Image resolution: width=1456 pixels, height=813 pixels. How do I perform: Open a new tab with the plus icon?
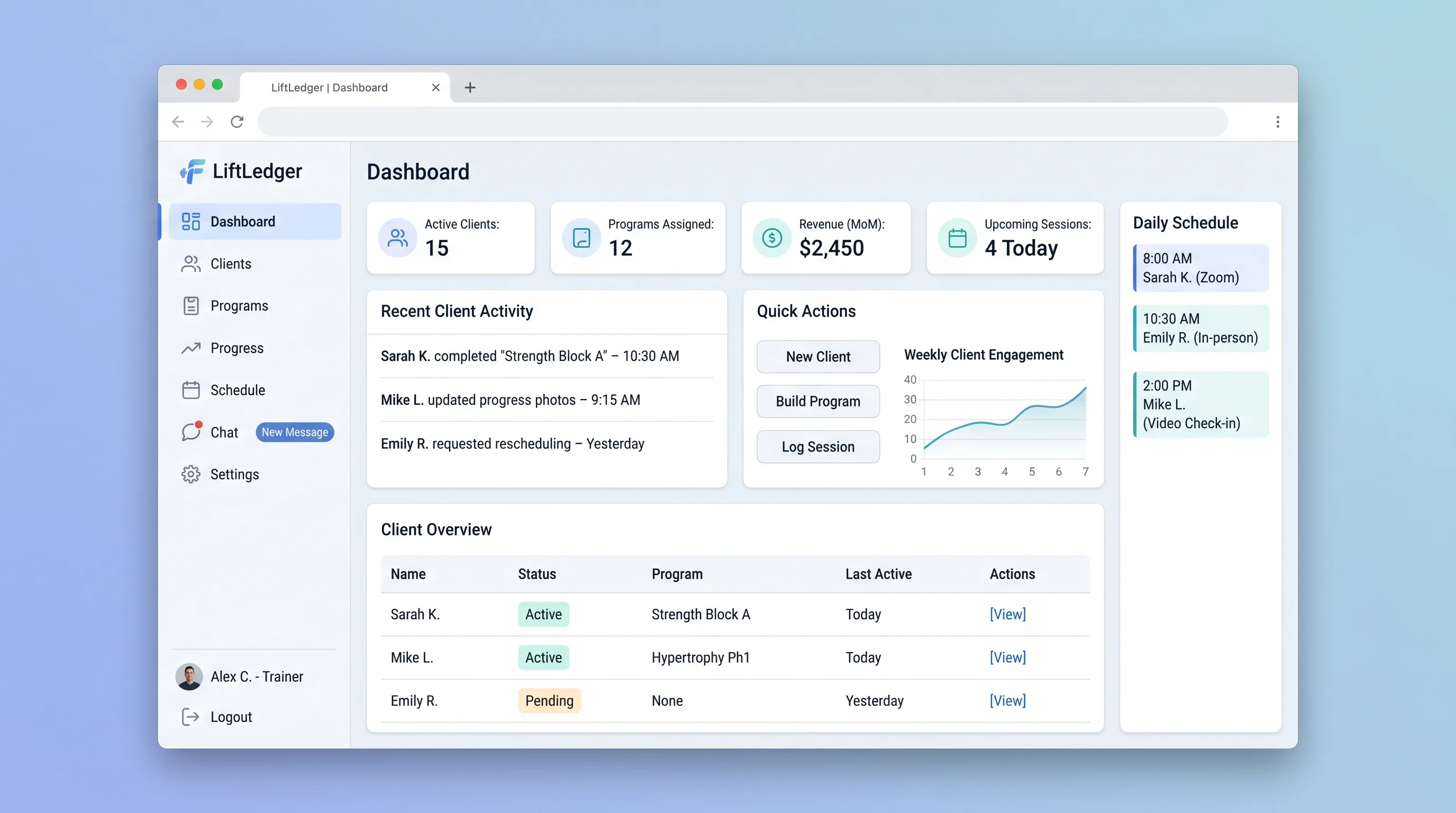(470, 88)
